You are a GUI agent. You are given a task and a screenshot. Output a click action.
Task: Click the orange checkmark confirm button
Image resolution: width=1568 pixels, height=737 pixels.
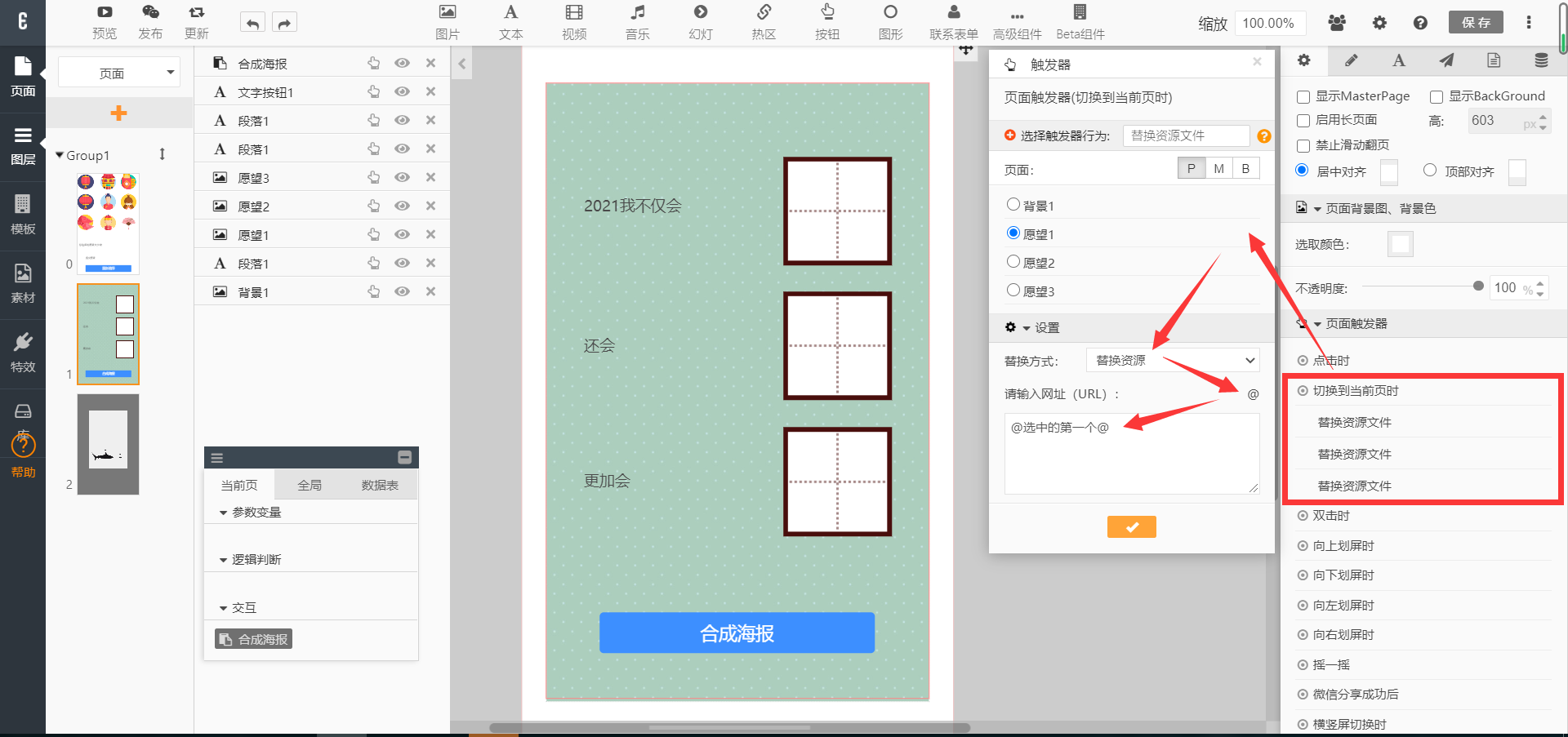click(1131, 527)
